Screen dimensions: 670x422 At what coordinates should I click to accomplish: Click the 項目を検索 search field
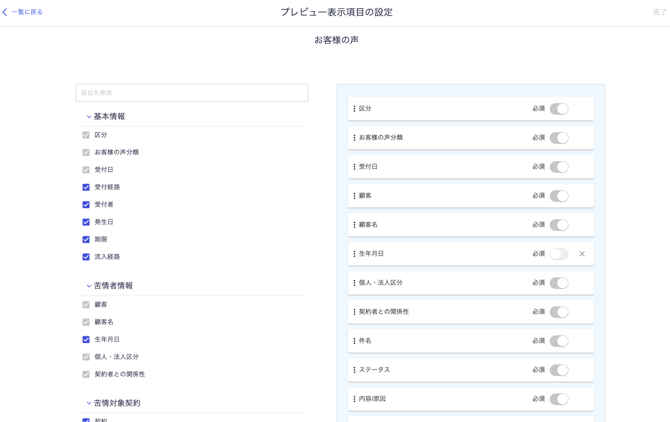[192, 93]
